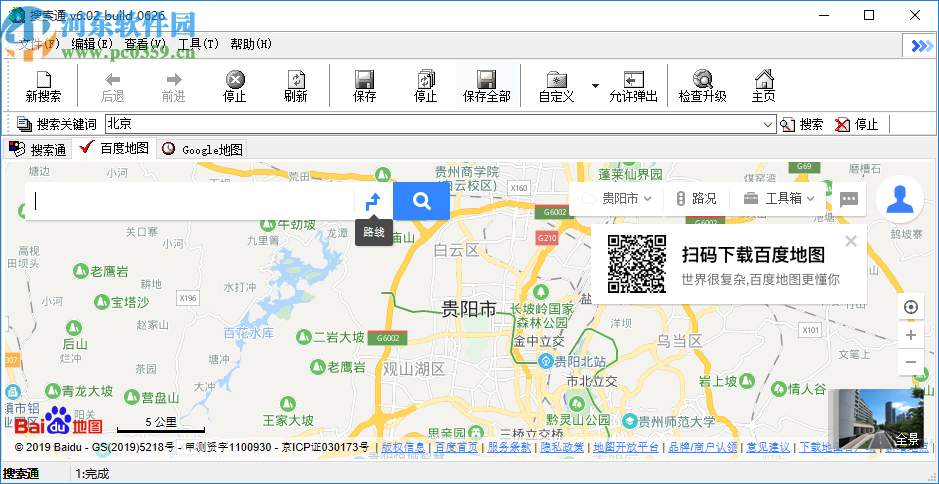This screenshot has height=484, width=939.
Task: Focus the Baidu map search box
Action: (x=190, y=201)
